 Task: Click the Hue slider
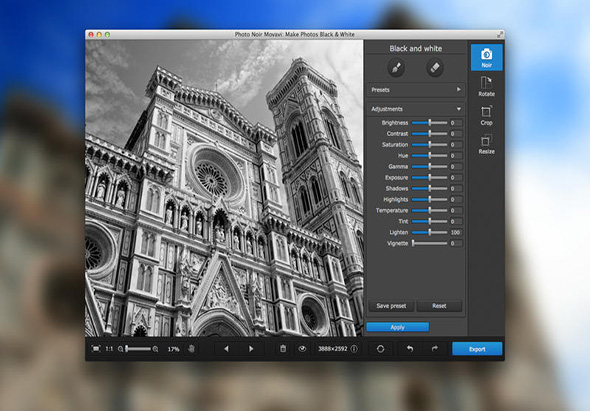(x=429, y=155)
